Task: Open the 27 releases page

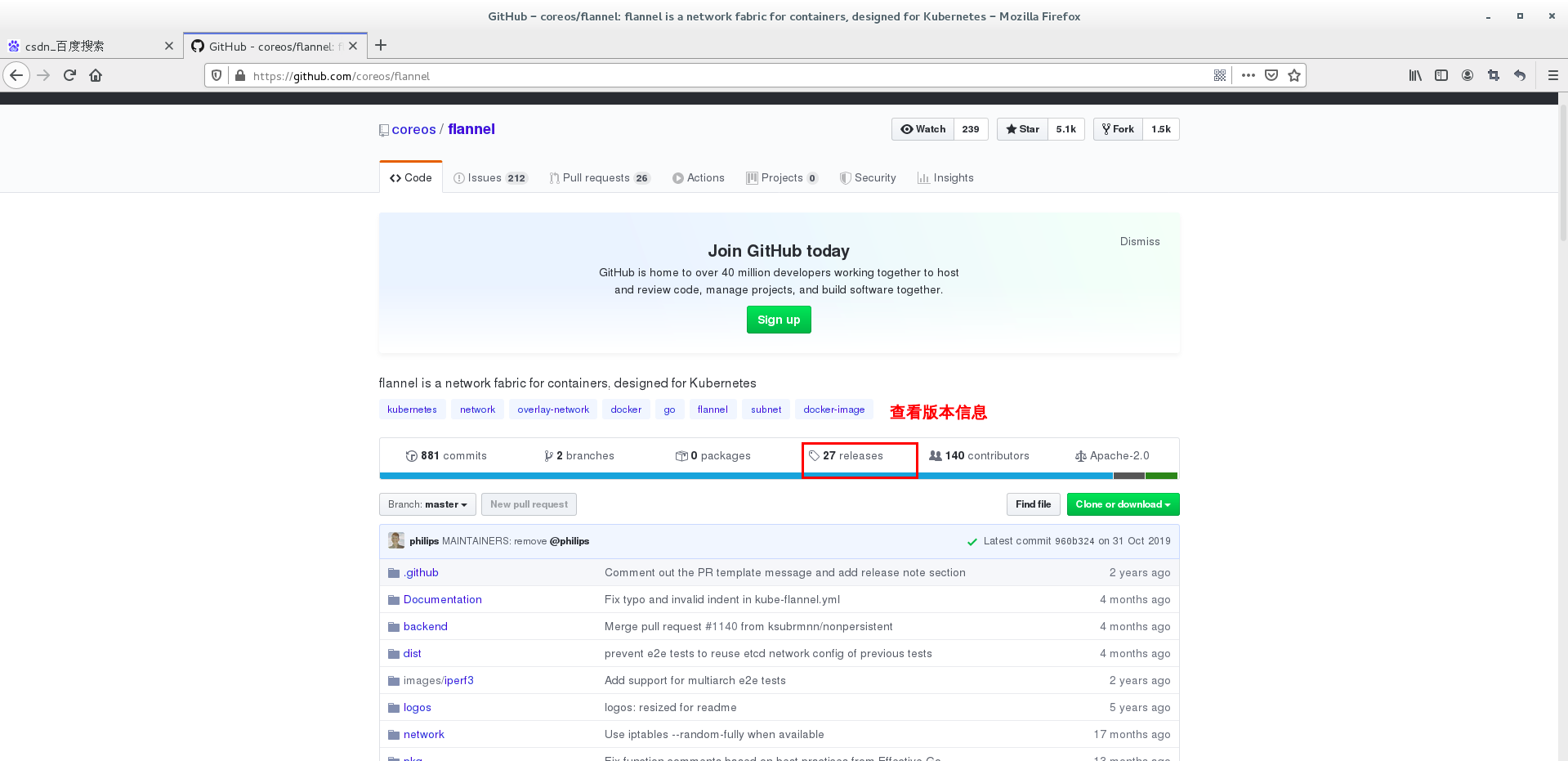Action: pyautogui.click(x=846, y=455)
